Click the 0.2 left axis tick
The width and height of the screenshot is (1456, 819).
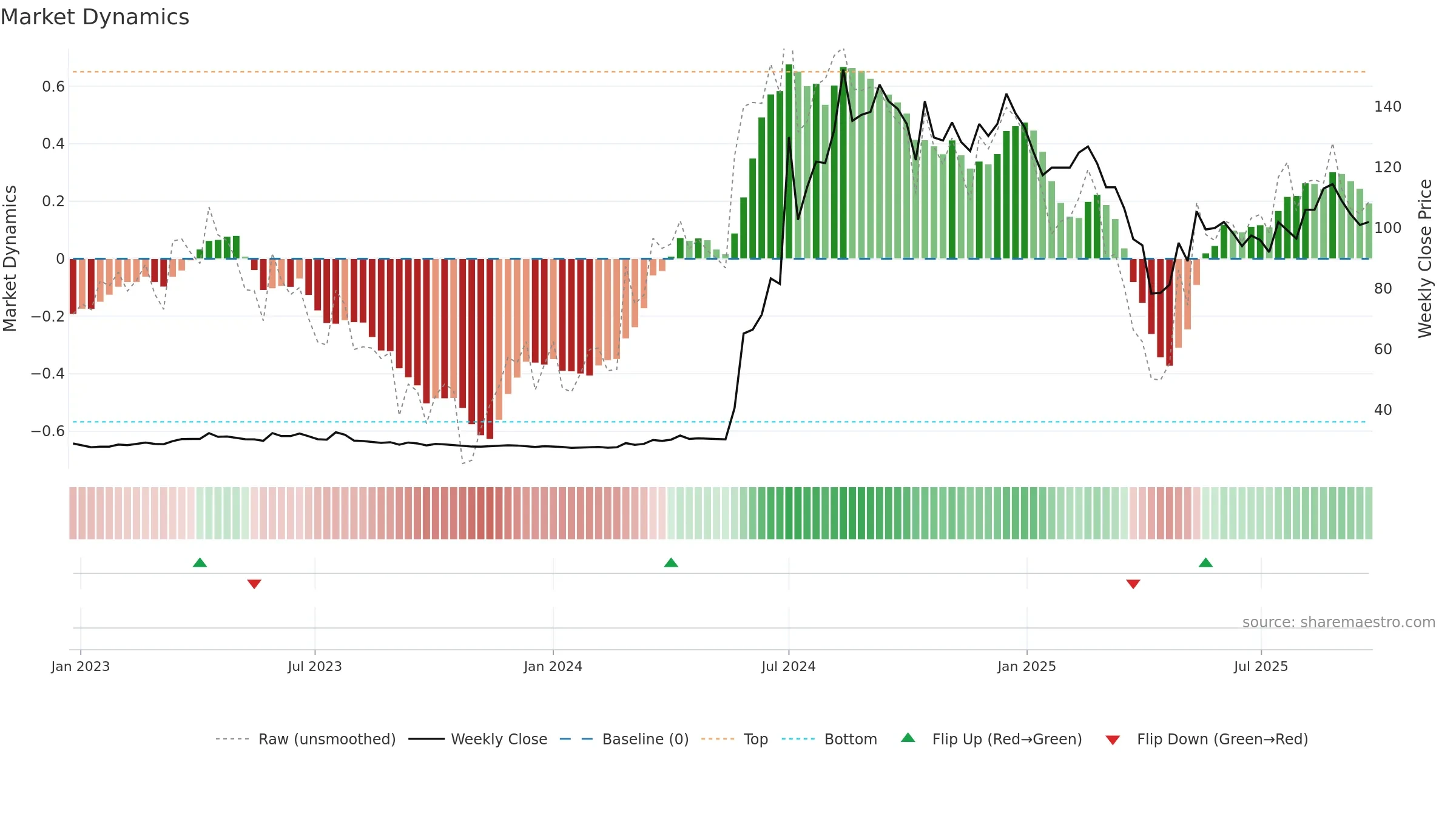click(53, 201)
